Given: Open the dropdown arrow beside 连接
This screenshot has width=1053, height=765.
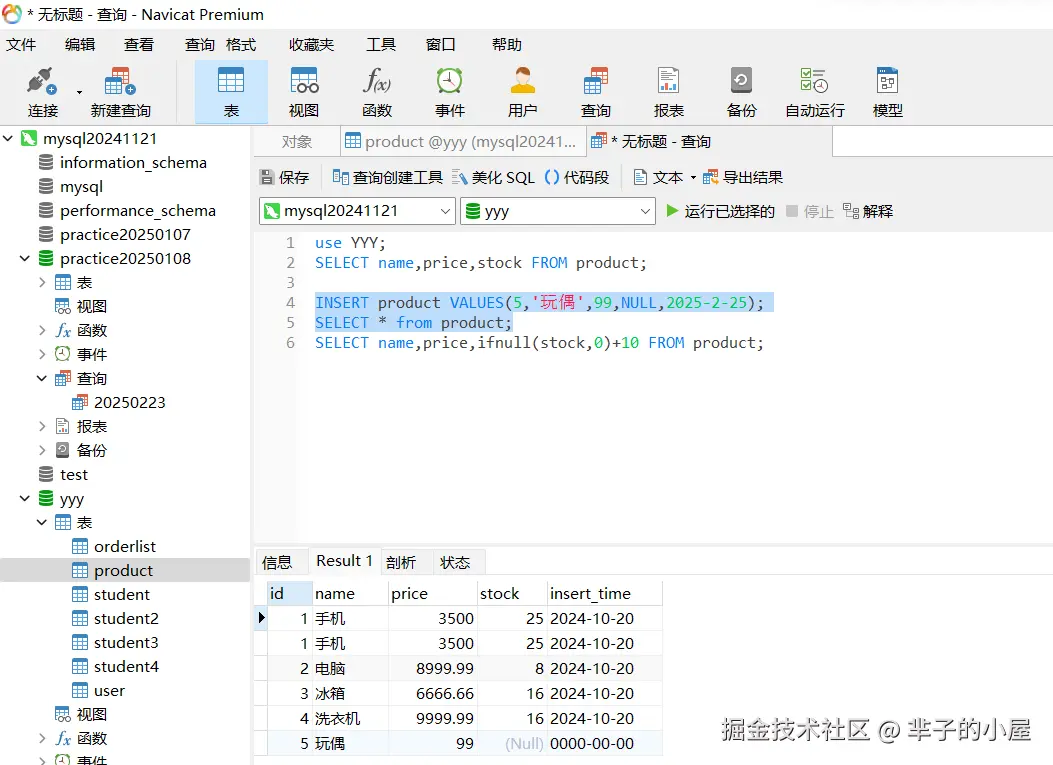Looking at the screenshot, I should coord(79,93).
